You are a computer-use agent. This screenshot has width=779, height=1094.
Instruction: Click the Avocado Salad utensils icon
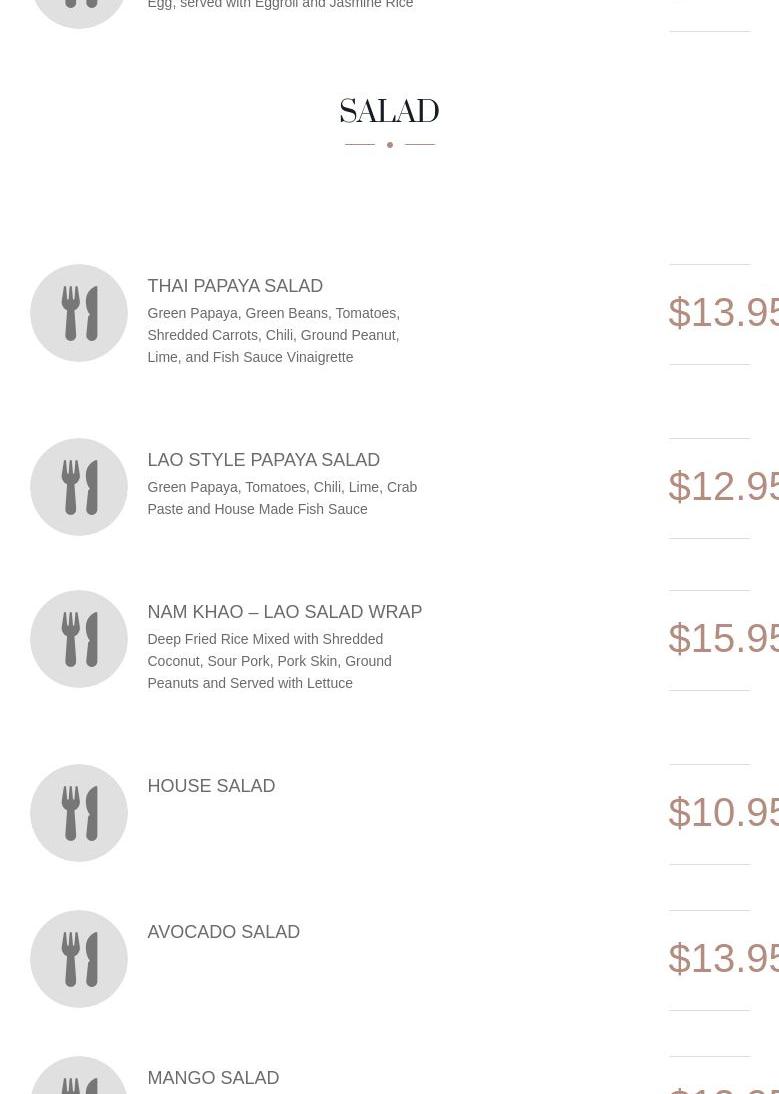click(x=79, y=959)
